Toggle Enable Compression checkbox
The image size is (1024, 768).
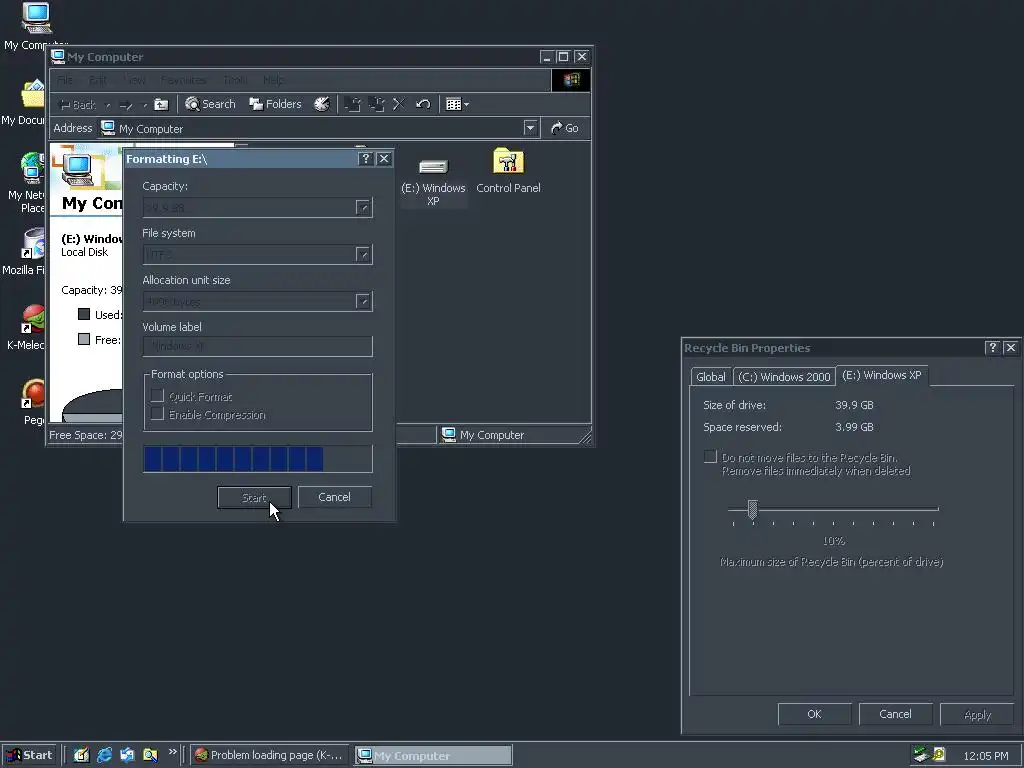coord(157,414)
